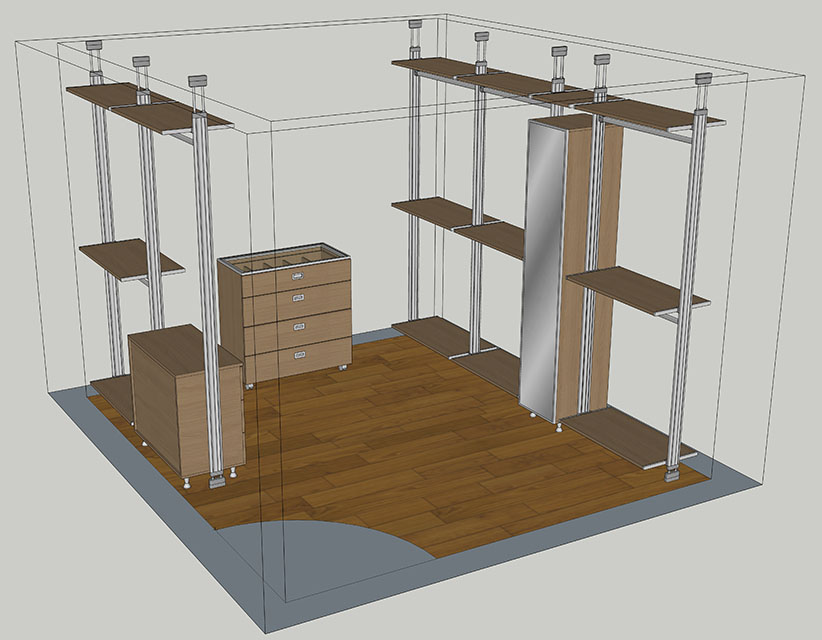Click the far-right pole's floor foot
The width and height of the screenshot is (822, 640).
(671, 474)
